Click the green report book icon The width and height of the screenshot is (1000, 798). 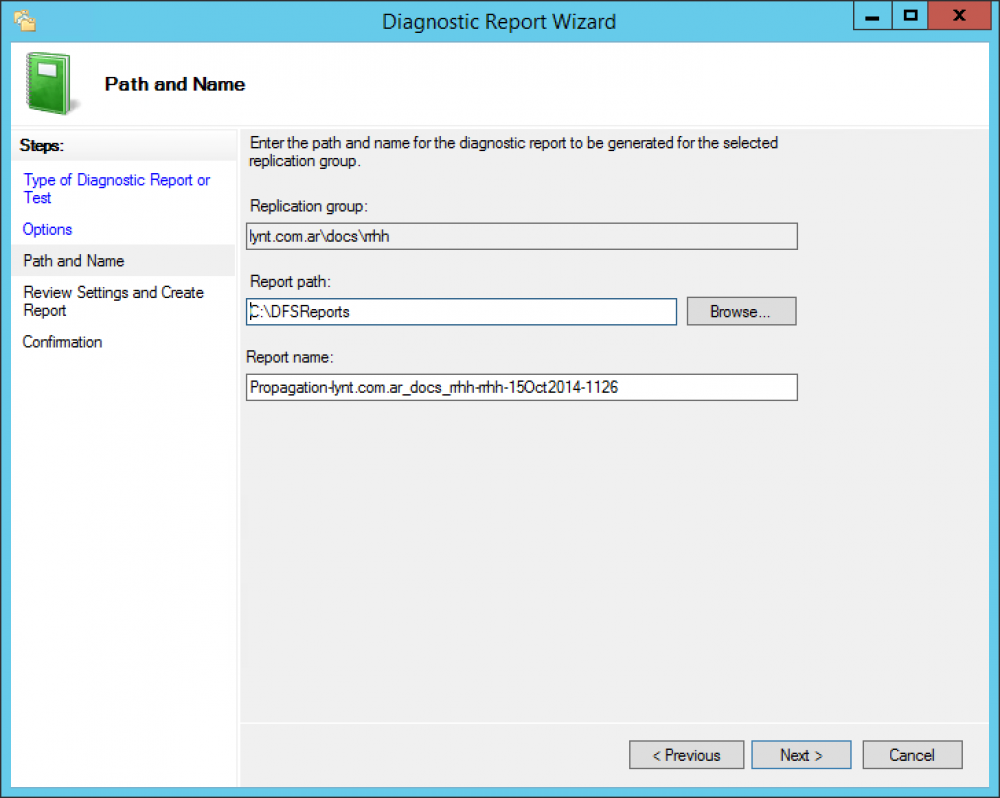click(47, 84)
